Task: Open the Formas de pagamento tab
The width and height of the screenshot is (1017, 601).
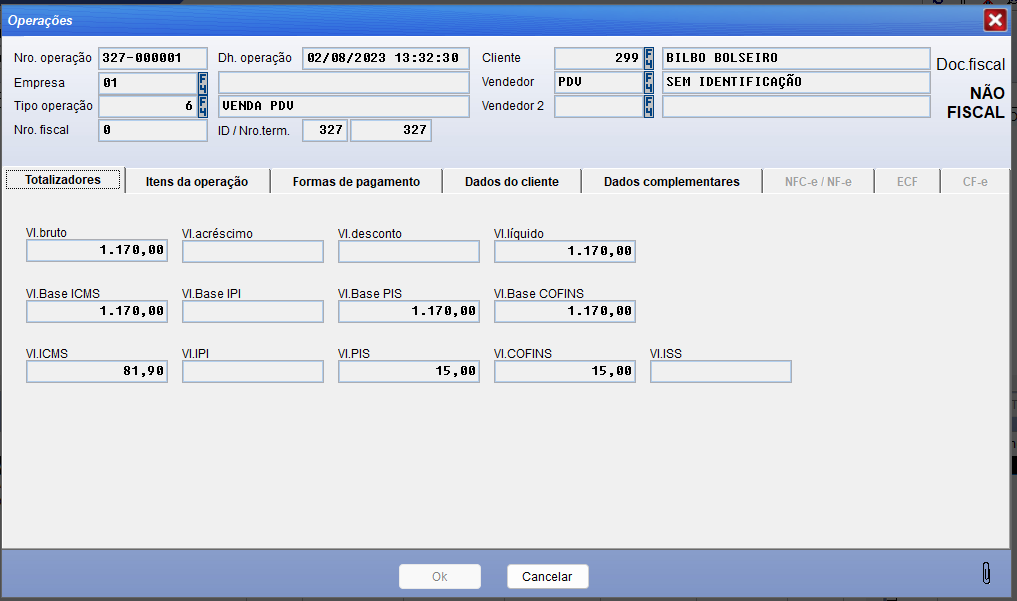Action: (356, 182)
